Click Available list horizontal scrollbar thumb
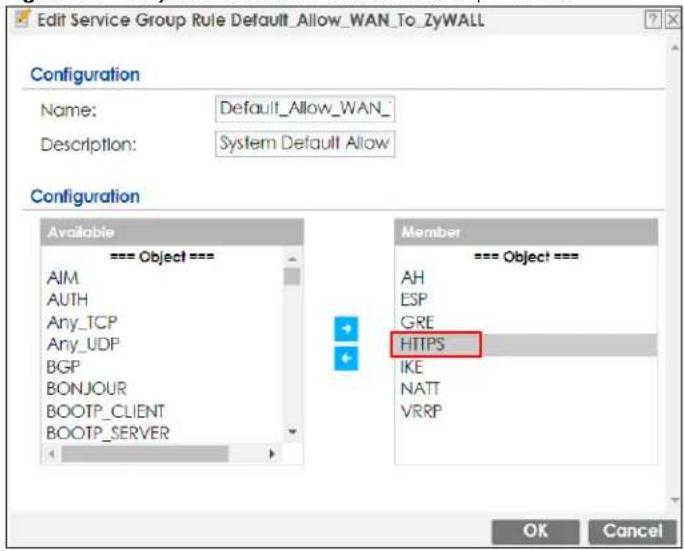 [145, 454]
